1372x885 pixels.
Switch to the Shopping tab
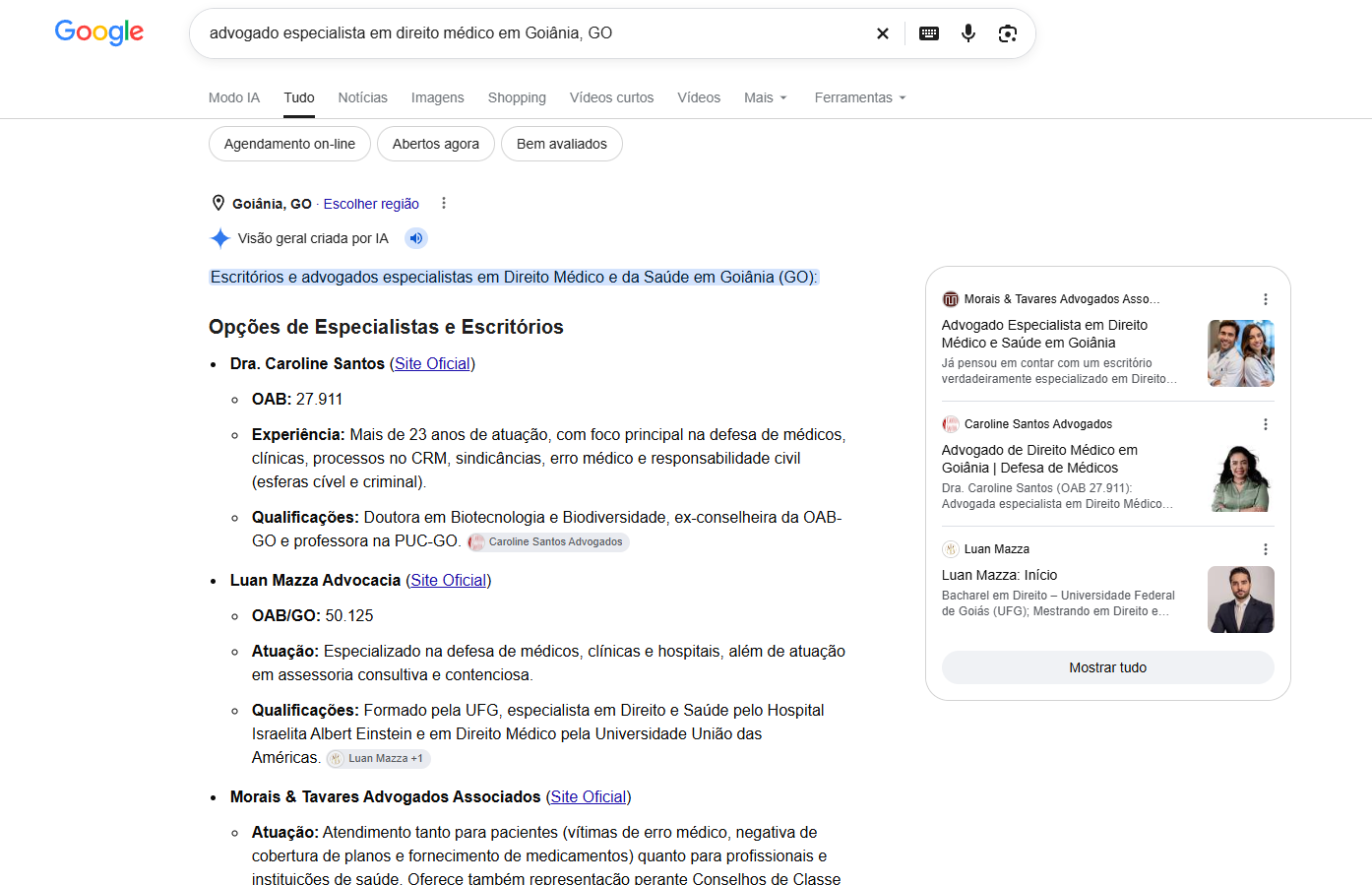click(517, 97)
